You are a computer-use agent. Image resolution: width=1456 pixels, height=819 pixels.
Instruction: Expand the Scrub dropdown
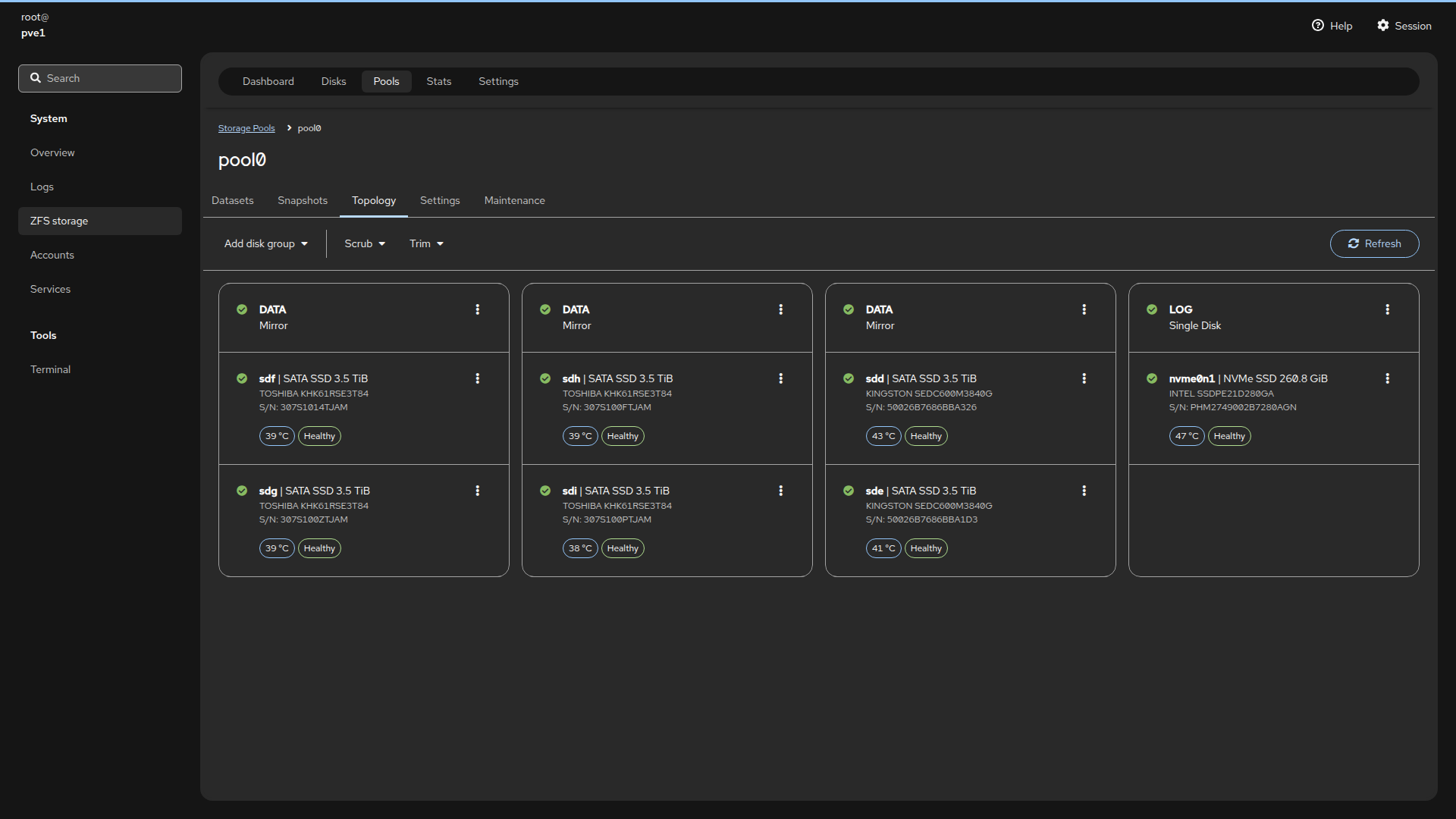point(365,243)
